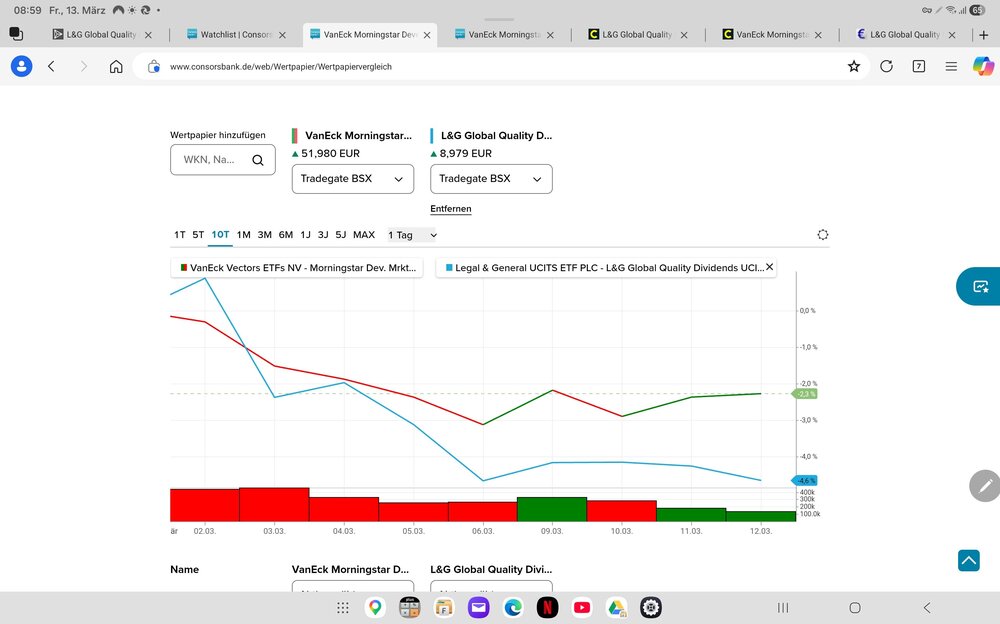The width and height of the screenshot is (1000, 624).
Task: Open the Settings gear in taskbar
Action: click(x=651, y=608)
